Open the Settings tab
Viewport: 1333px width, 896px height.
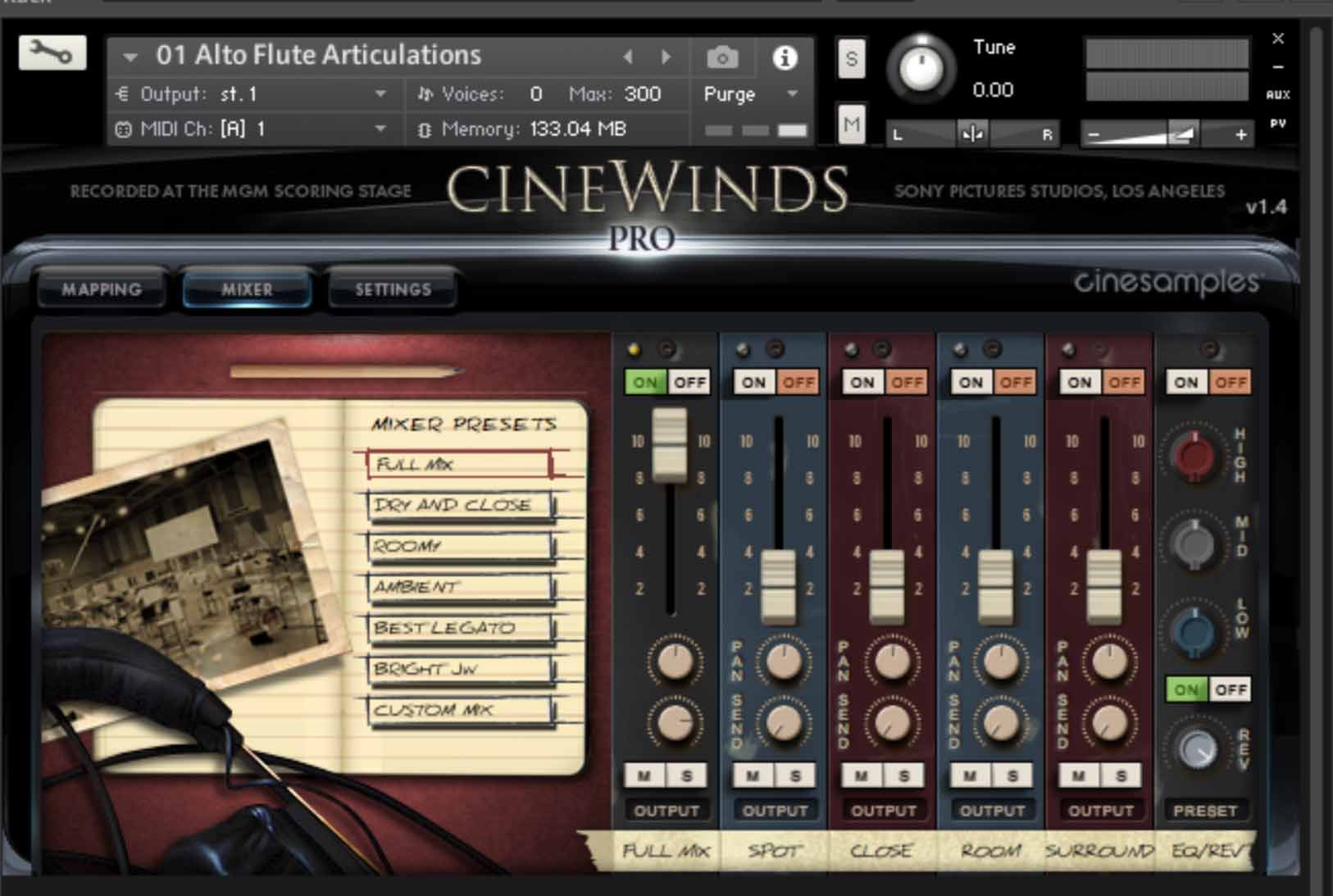coord(393,289)
